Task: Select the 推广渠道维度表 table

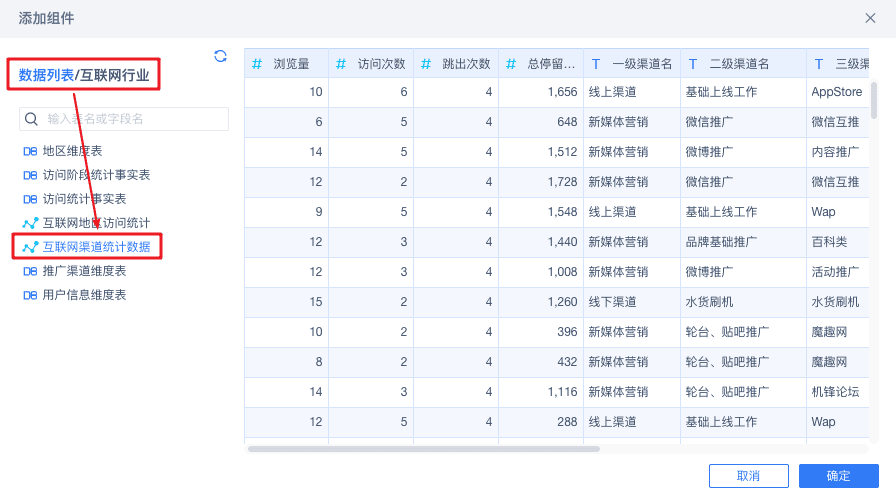Action: coord(84,271)
